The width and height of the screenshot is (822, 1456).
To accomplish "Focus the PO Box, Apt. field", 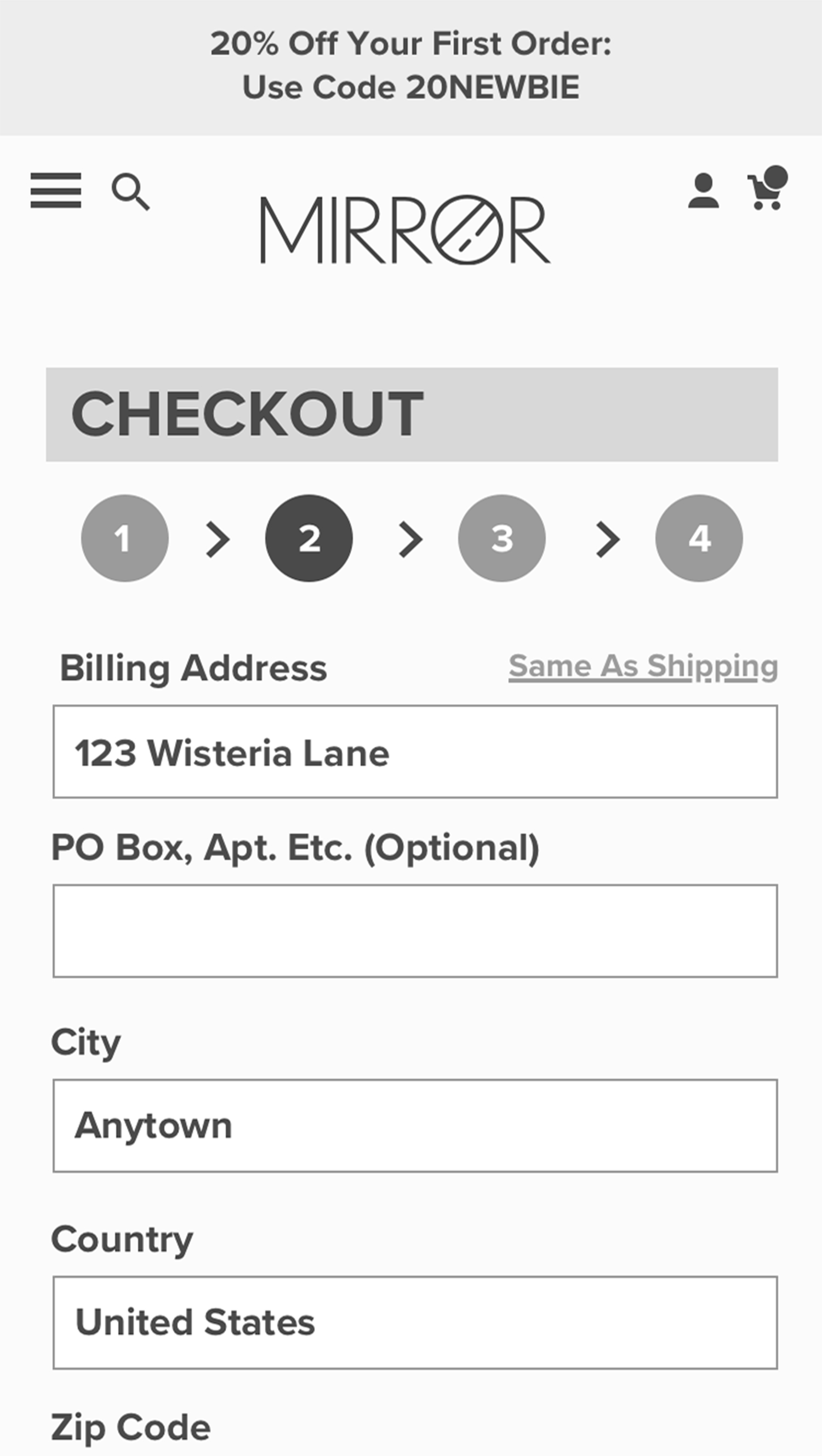I will coord(415,931).
